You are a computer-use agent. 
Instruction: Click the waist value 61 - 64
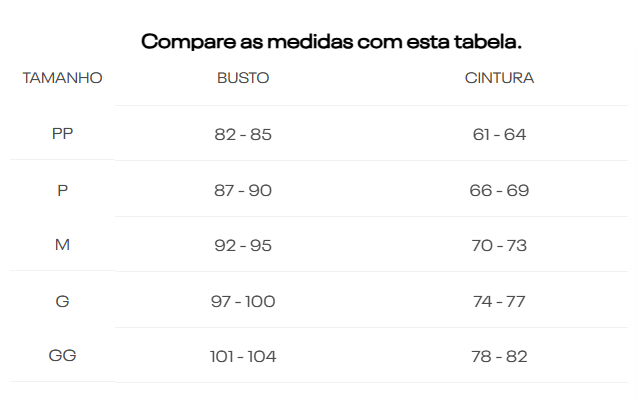pyautogui.click(x=499, y=134)
